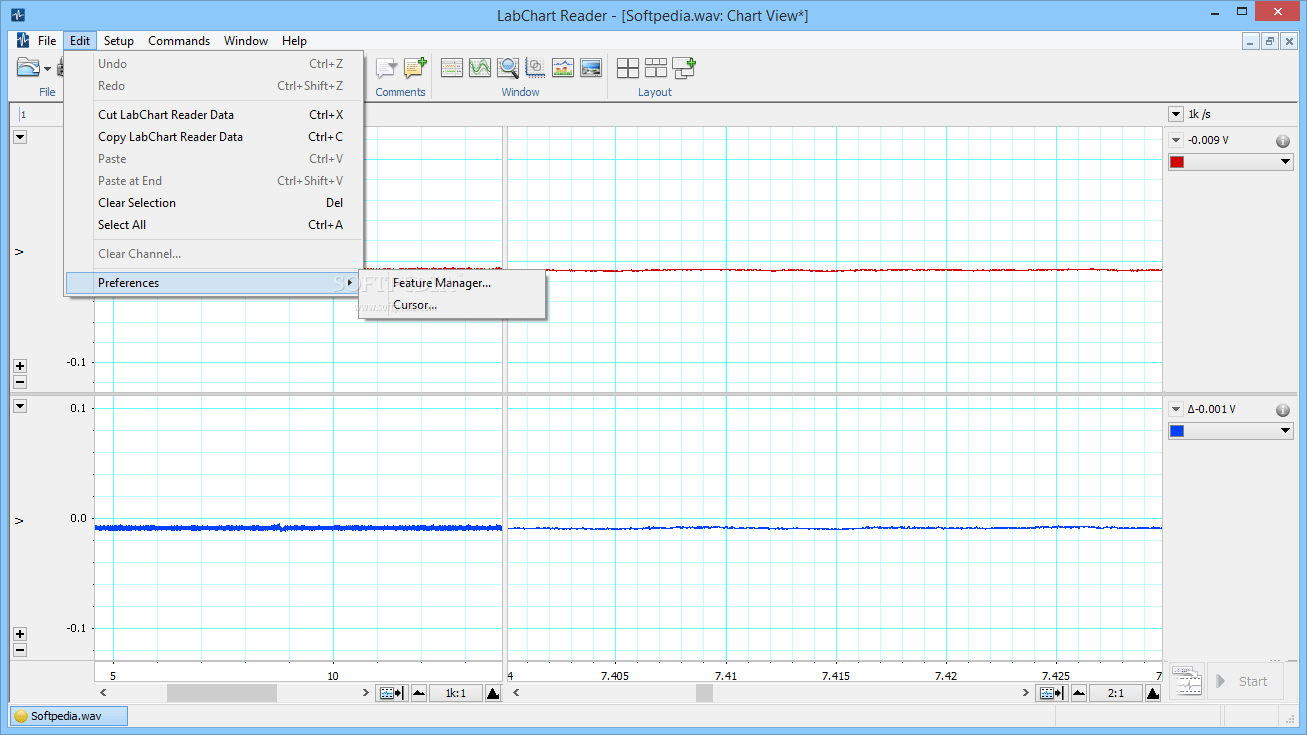Viewport: 1307px width, 735px height.
Task: Open the File menu
Action: point(47,41)
